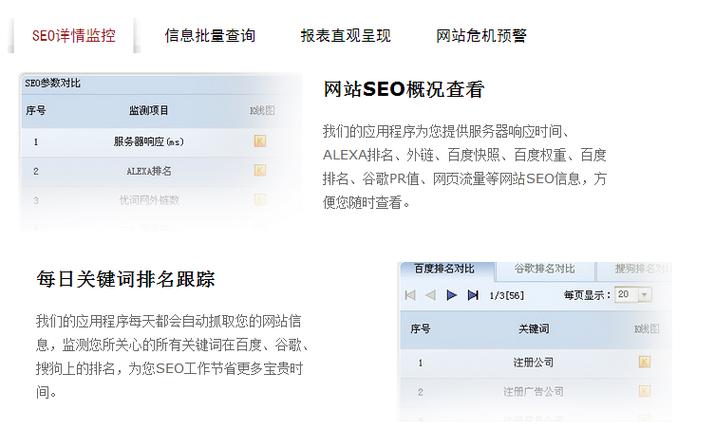The height and width of the screenshot is (448, 715).
Task: Go to the first page of keywords
Action: [410, 295]
